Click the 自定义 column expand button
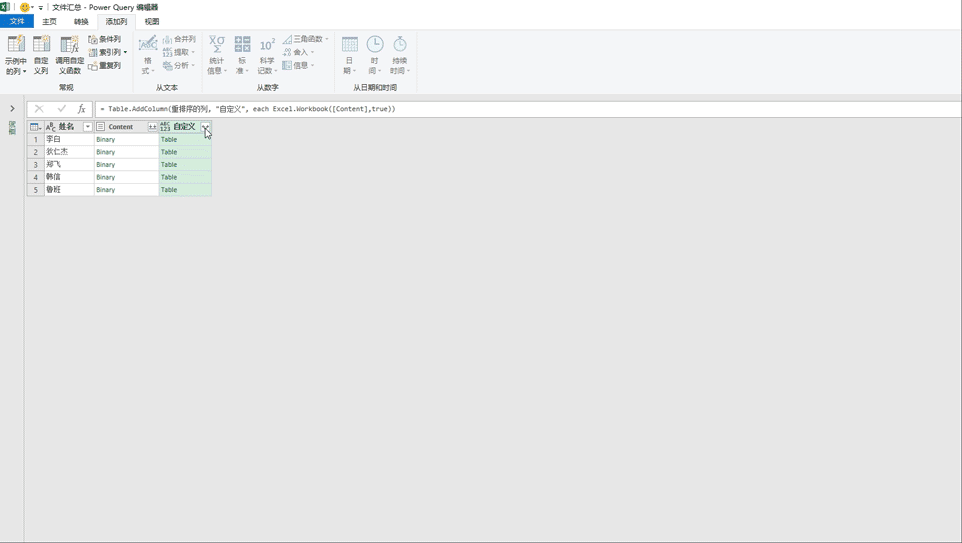Screen dimensions: 962x543 click(206, 127)
